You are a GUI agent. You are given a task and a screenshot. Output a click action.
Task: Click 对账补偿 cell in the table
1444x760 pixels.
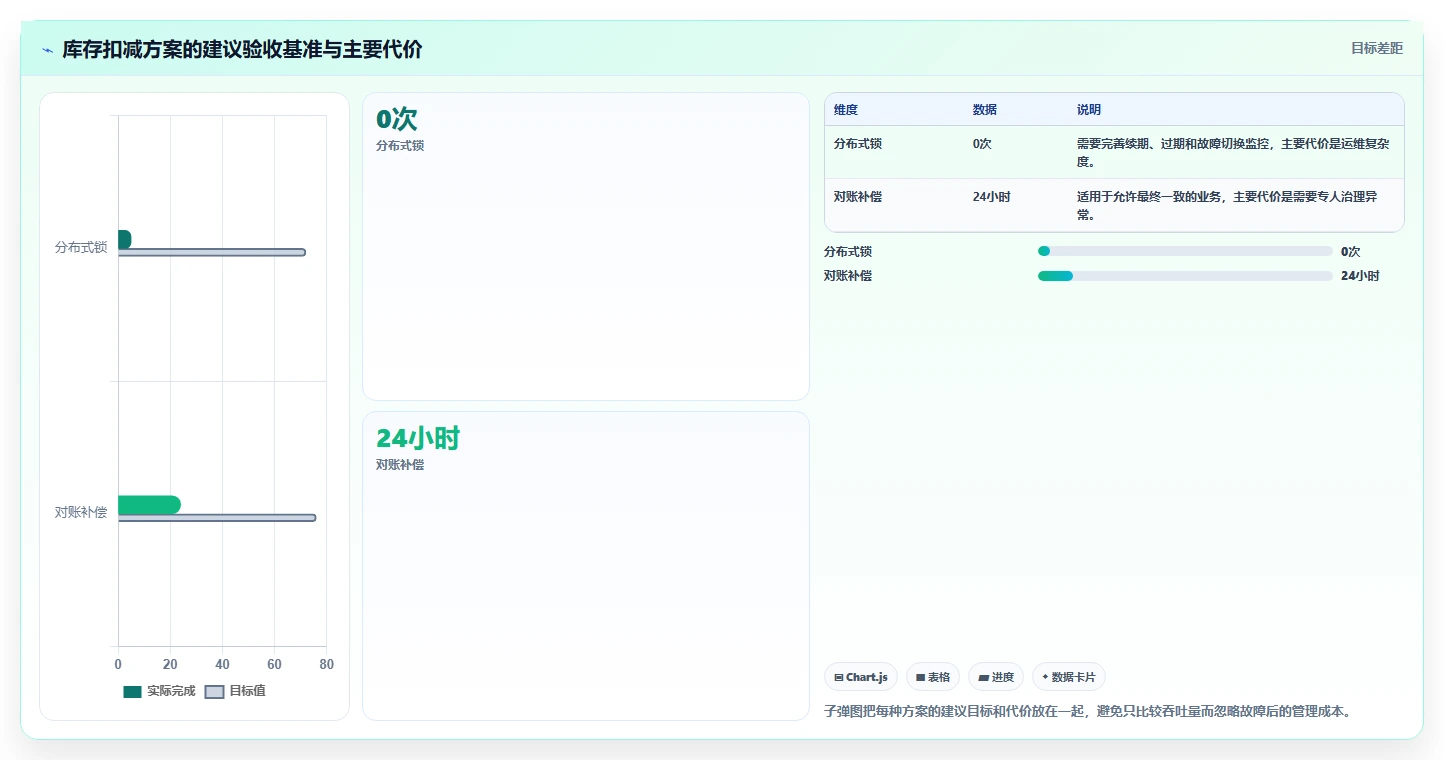[858, 197]
